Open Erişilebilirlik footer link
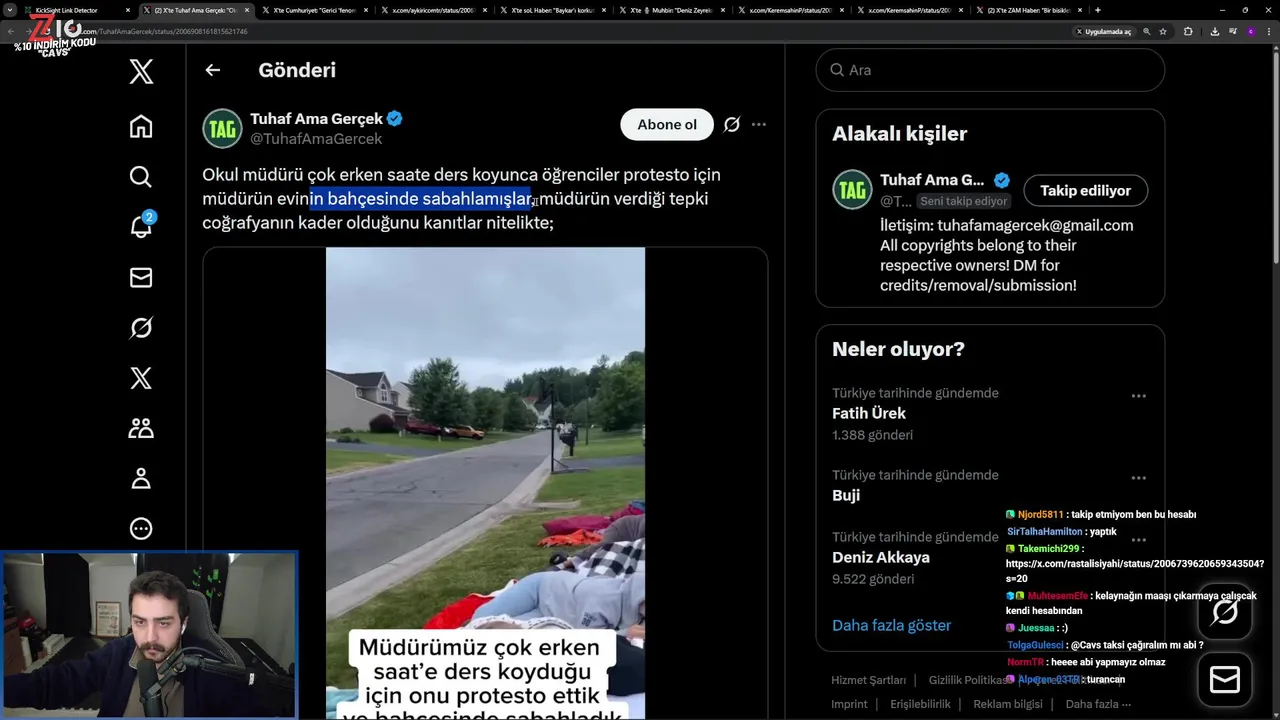Screen dimensions: 1280x720 click(x=920, y=704)
